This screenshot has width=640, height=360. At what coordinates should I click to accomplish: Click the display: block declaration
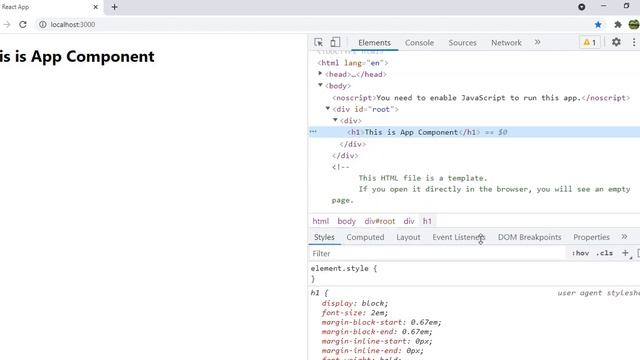click(x=355, y=303)
